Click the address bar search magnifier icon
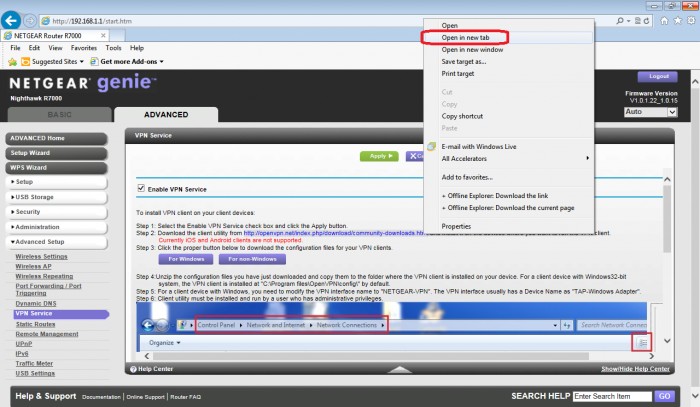This screenshot has height=407, width=700. tap(620, 21)
